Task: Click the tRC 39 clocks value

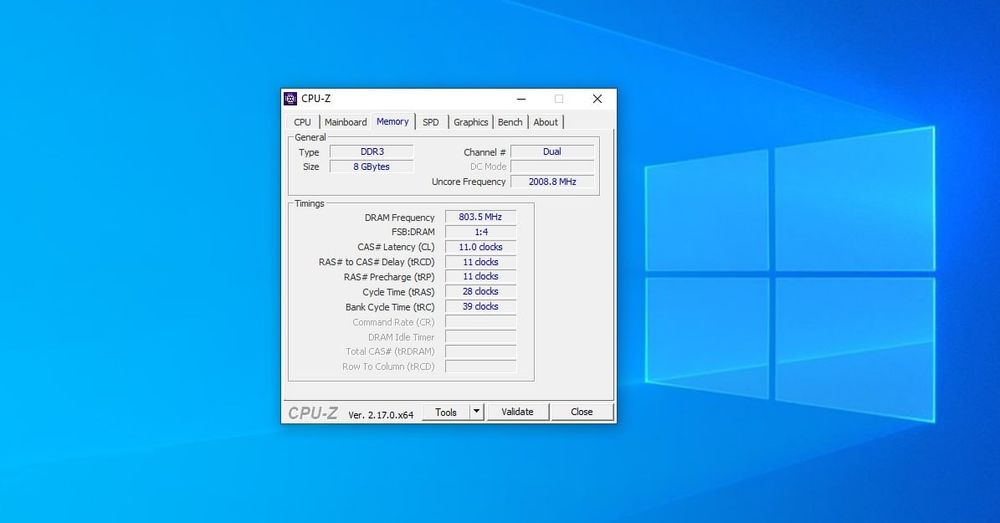Action: coord(480,307)
